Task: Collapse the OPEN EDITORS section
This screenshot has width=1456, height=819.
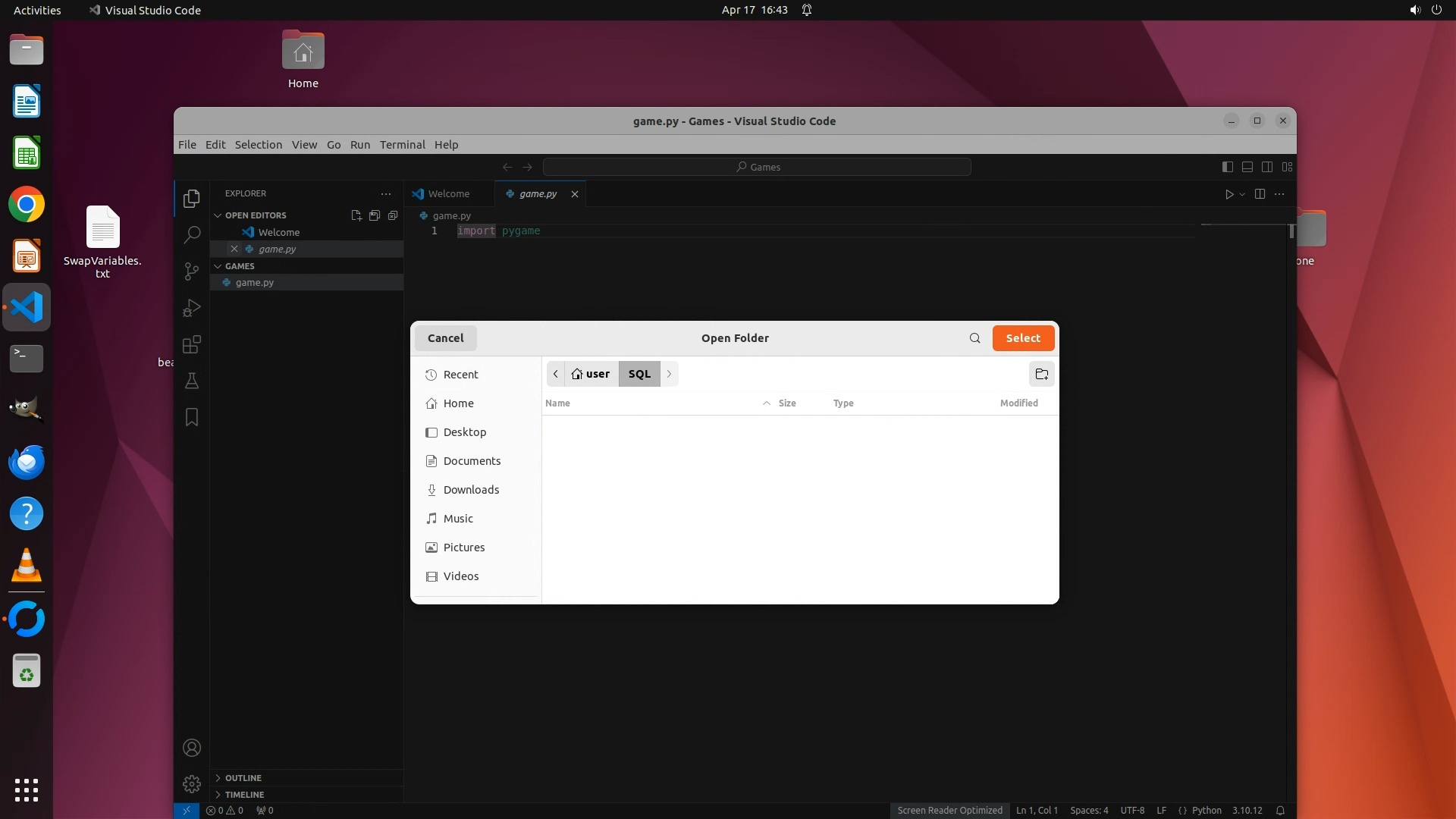Action: [255, 215]
